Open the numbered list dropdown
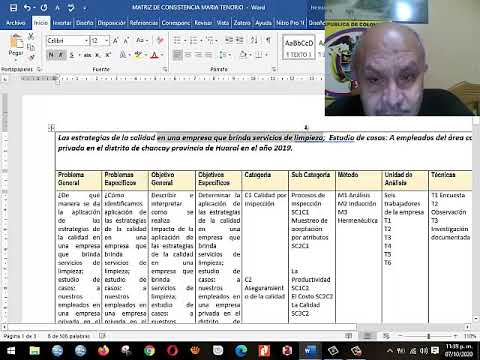 point(201,41)
